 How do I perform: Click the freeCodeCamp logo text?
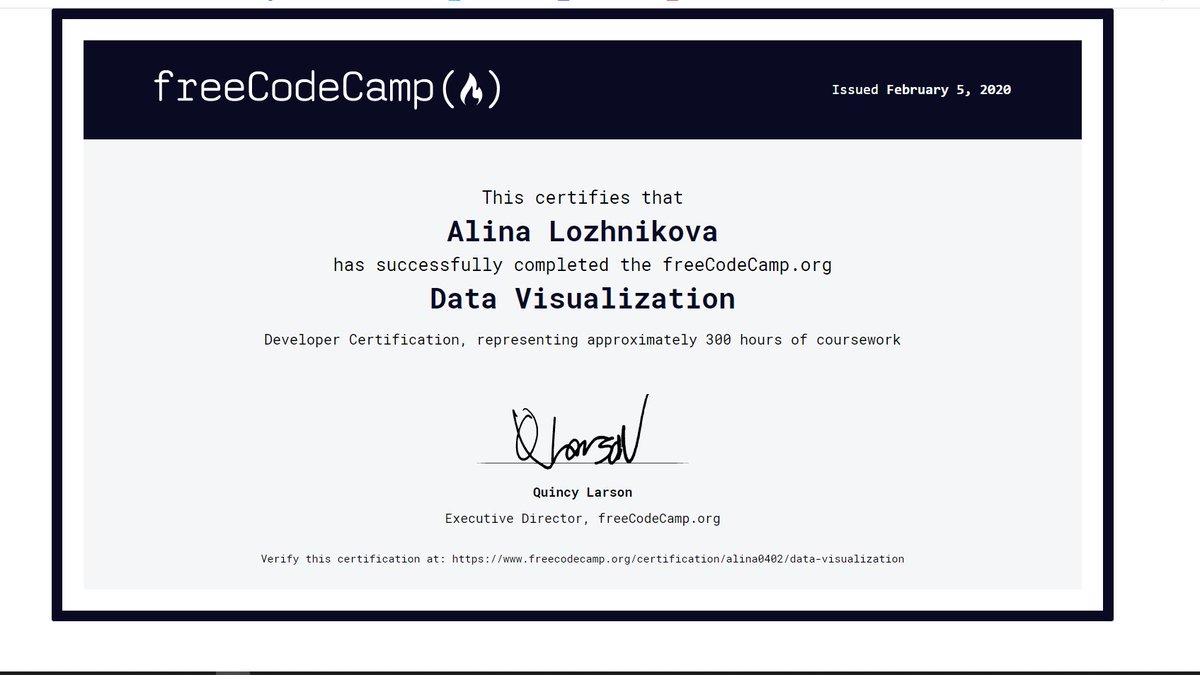pyautogui.click(x=327, y=89)
